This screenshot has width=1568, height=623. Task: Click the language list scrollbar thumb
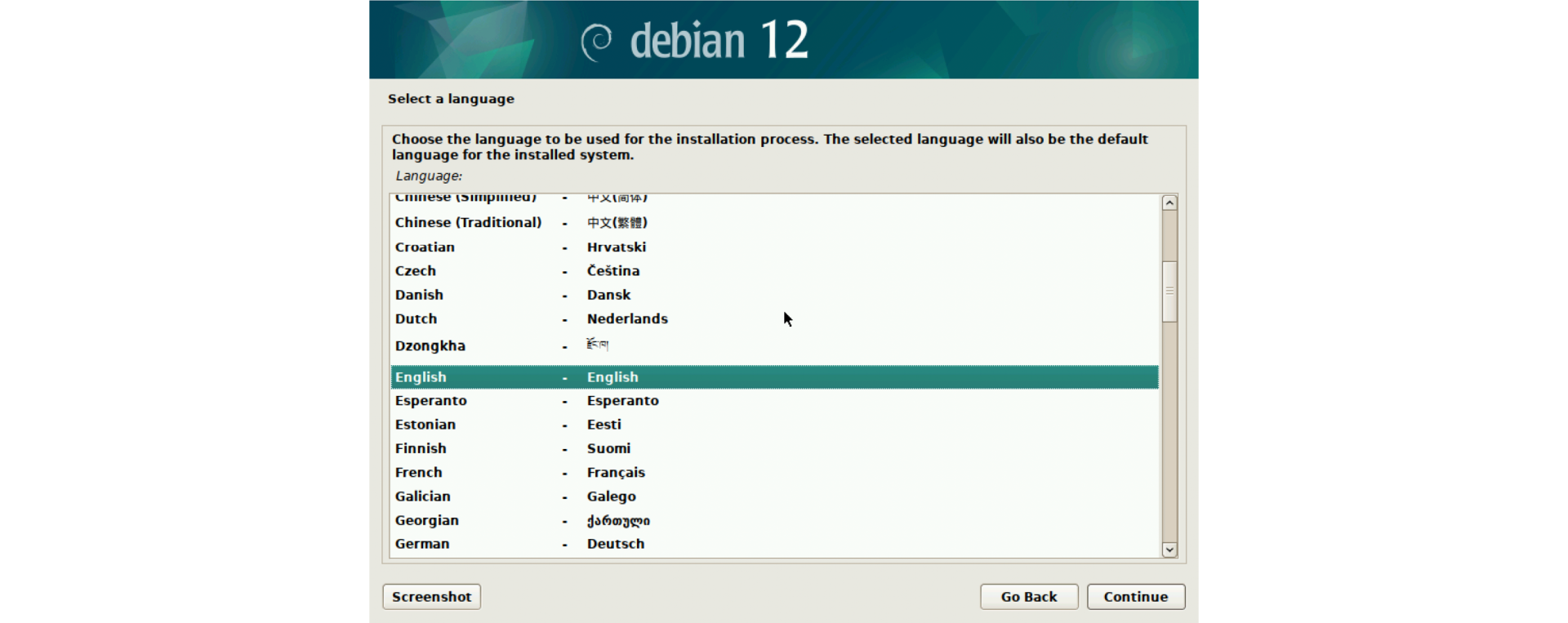(x=1169, y=291)
